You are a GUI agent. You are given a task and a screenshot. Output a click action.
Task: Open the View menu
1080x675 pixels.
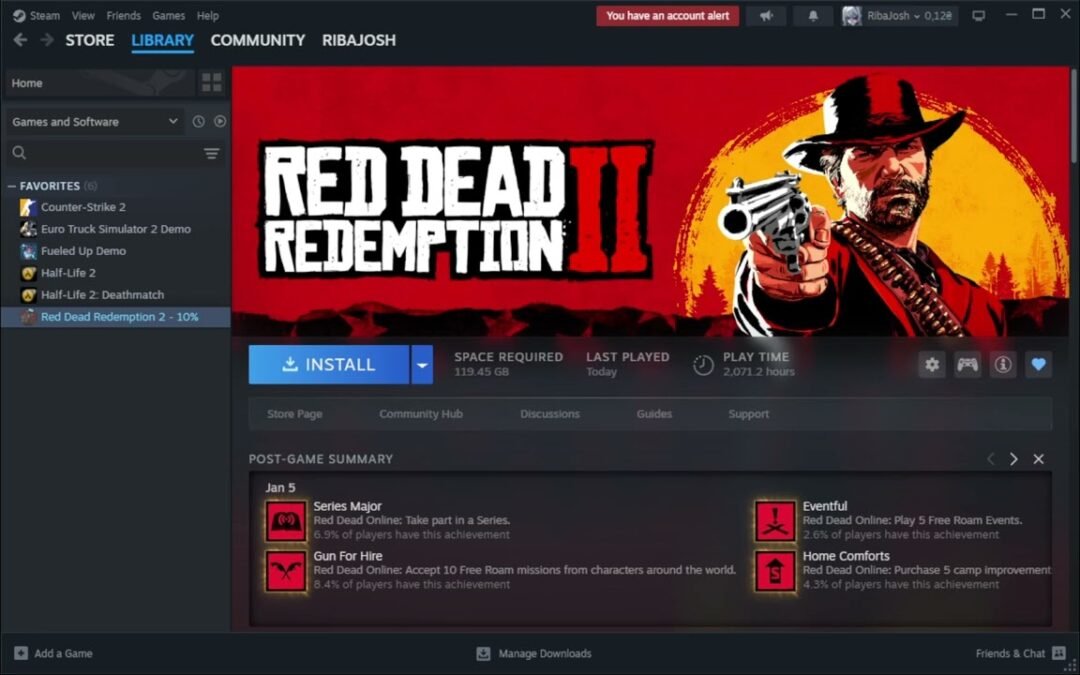click(83, 15)
